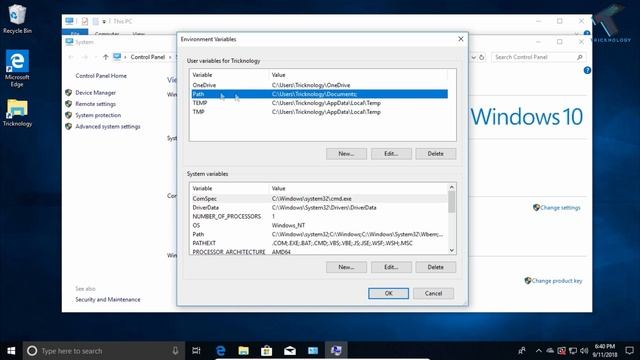
Task: Click Edit button for user variables
Action: tap(391, 154)
